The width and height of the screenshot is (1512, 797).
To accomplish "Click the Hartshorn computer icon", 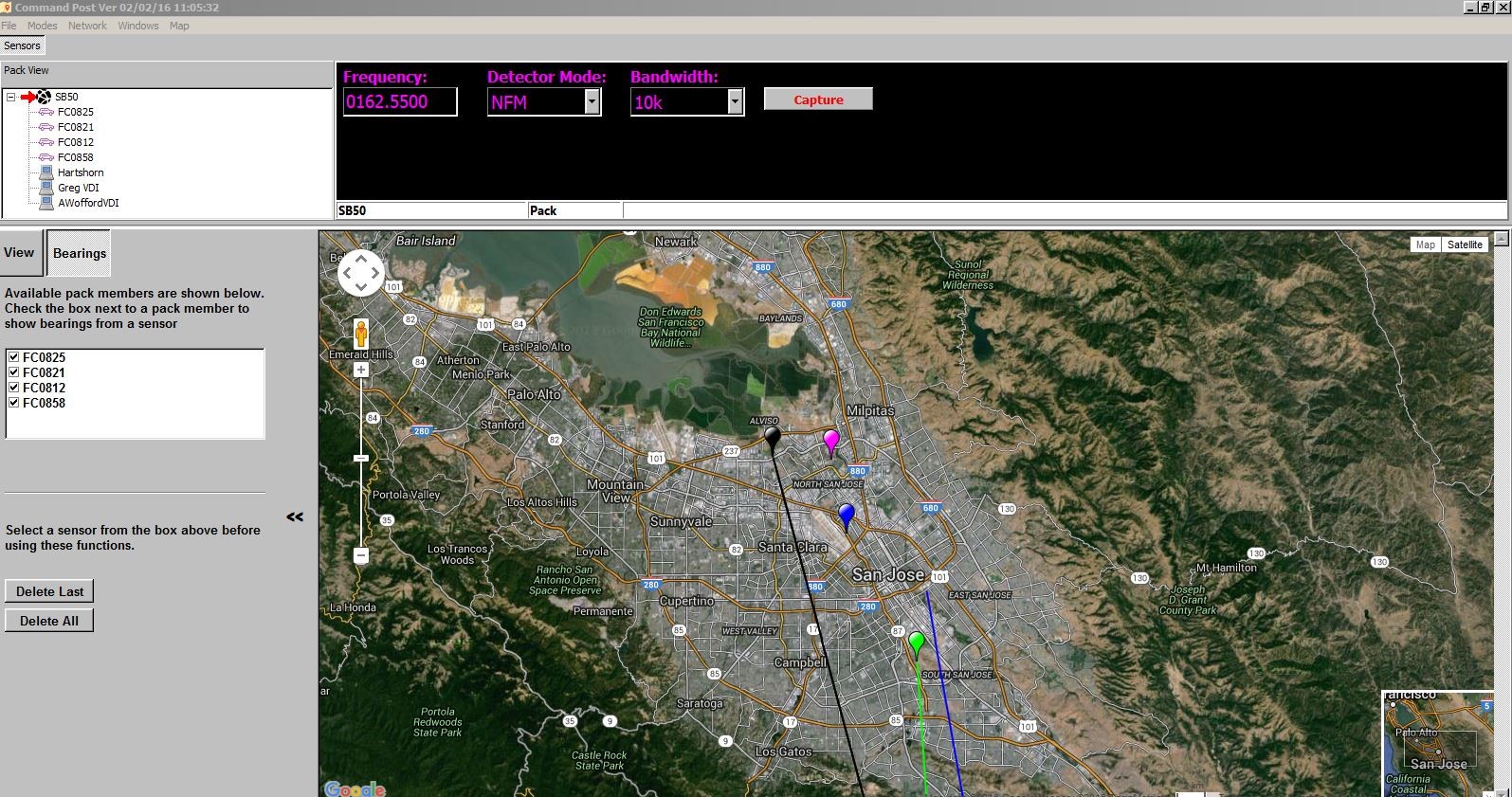I will (46, 172).
